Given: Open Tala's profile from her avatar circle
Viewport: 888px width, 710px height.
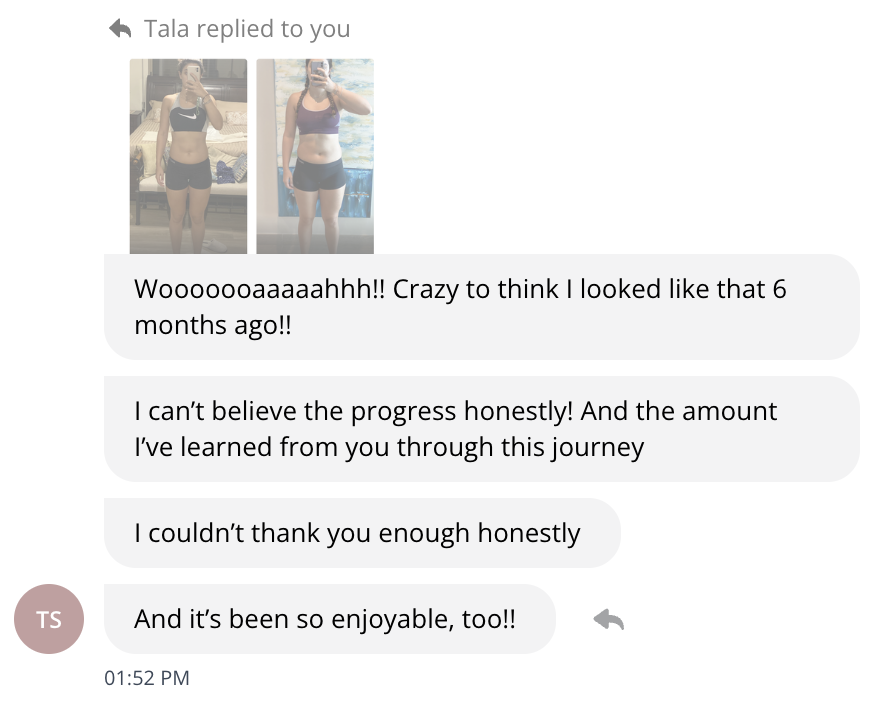Looking at the screenshot, I should click(48, 619).
